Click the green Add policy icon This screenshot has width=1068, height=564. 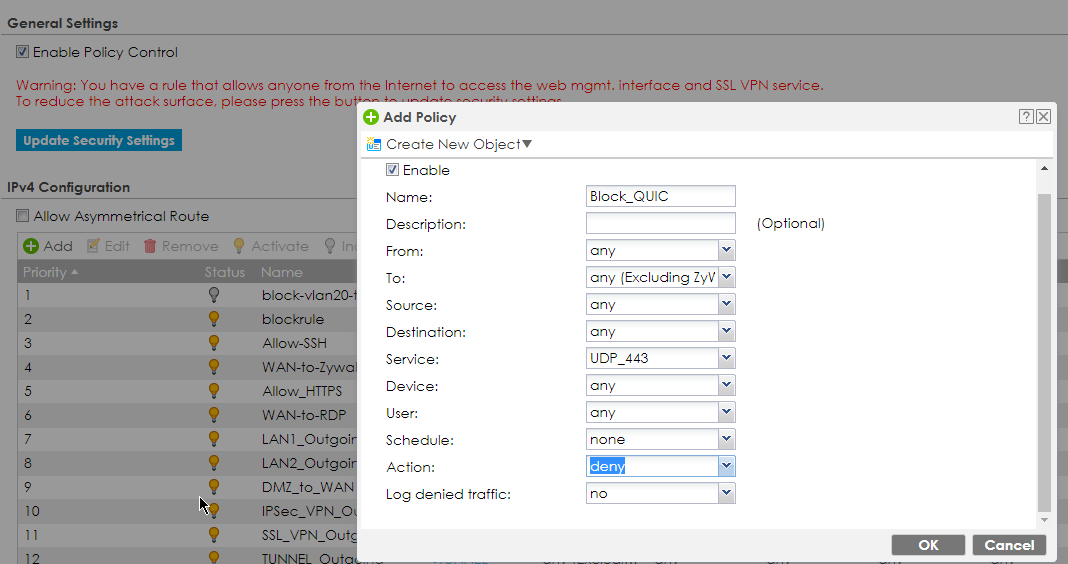(x=31, y=246)
